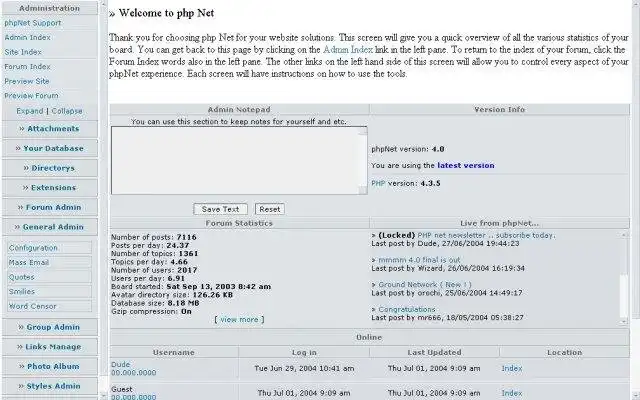
Task: Open Forum Index in the sidebar
Action: point(27,67)
